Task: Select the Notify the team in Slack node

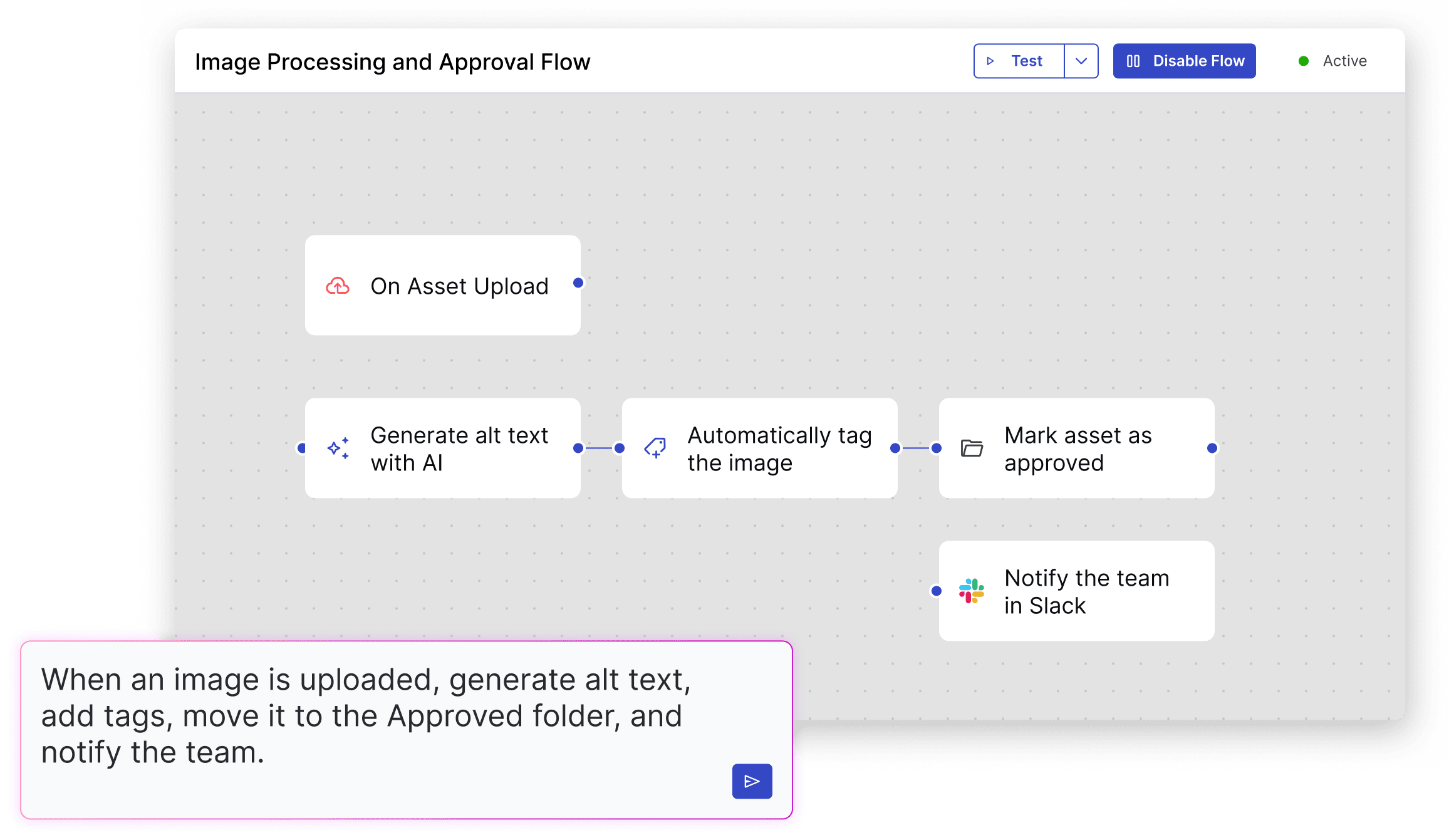Action: [x=1077, y=591]
